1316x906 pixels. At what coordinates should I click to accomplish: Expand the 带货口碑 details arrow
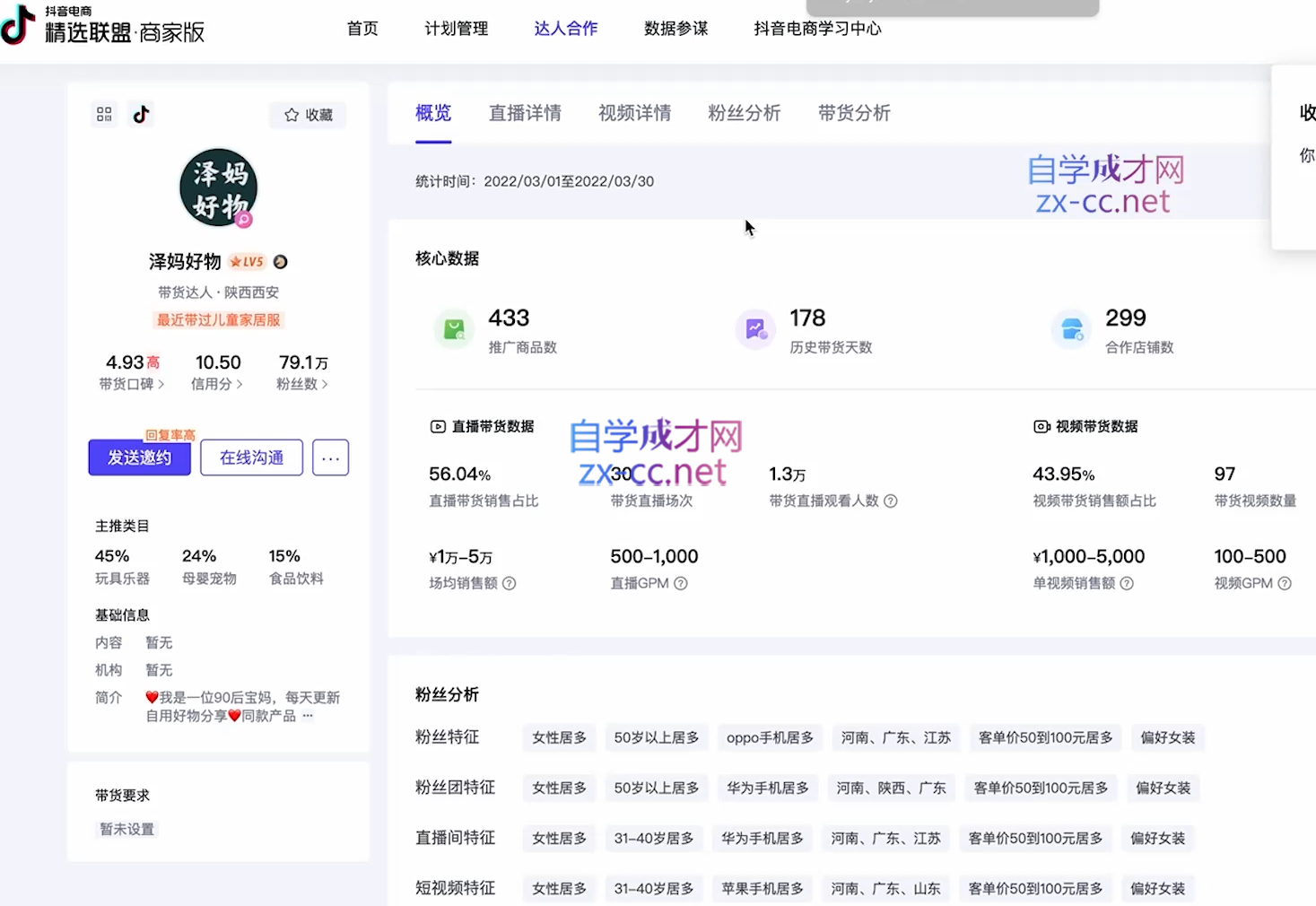point(161,384)
